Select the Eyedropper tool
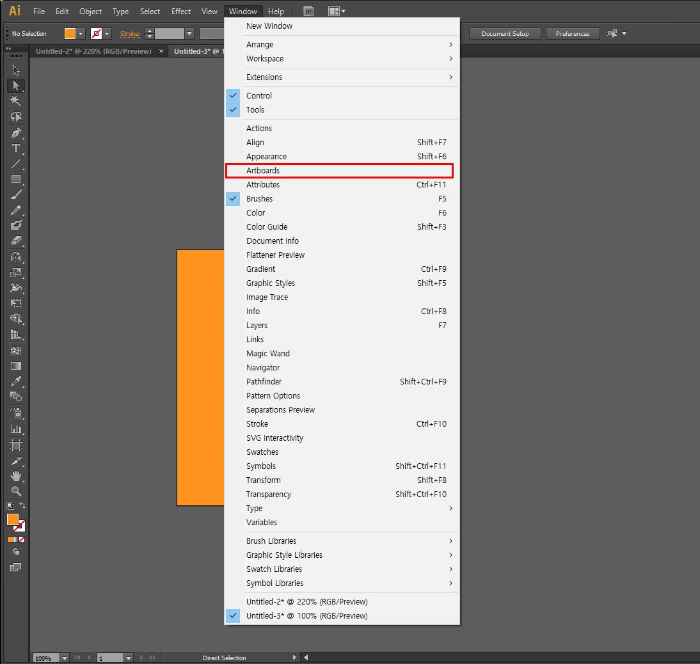The image size is (700, 664). coord(16,381)
